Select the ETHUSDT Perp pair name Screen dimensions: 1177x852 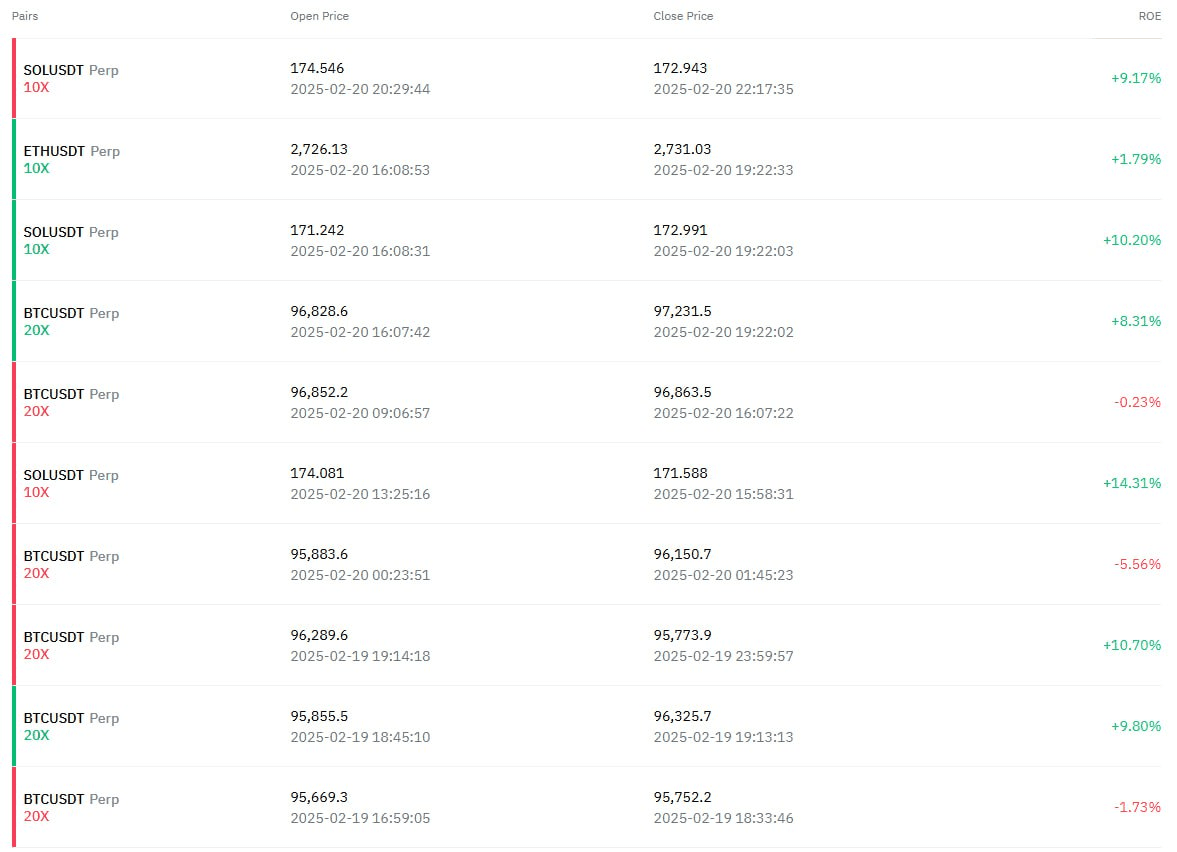point(71,151)
